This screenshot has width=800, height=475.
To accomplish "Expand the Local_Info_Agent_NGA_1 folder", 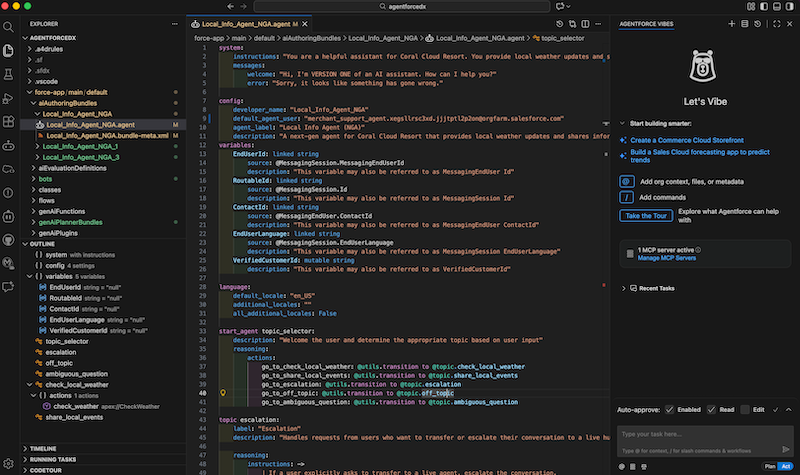I will pyautogui.click(x=80, y=146).
